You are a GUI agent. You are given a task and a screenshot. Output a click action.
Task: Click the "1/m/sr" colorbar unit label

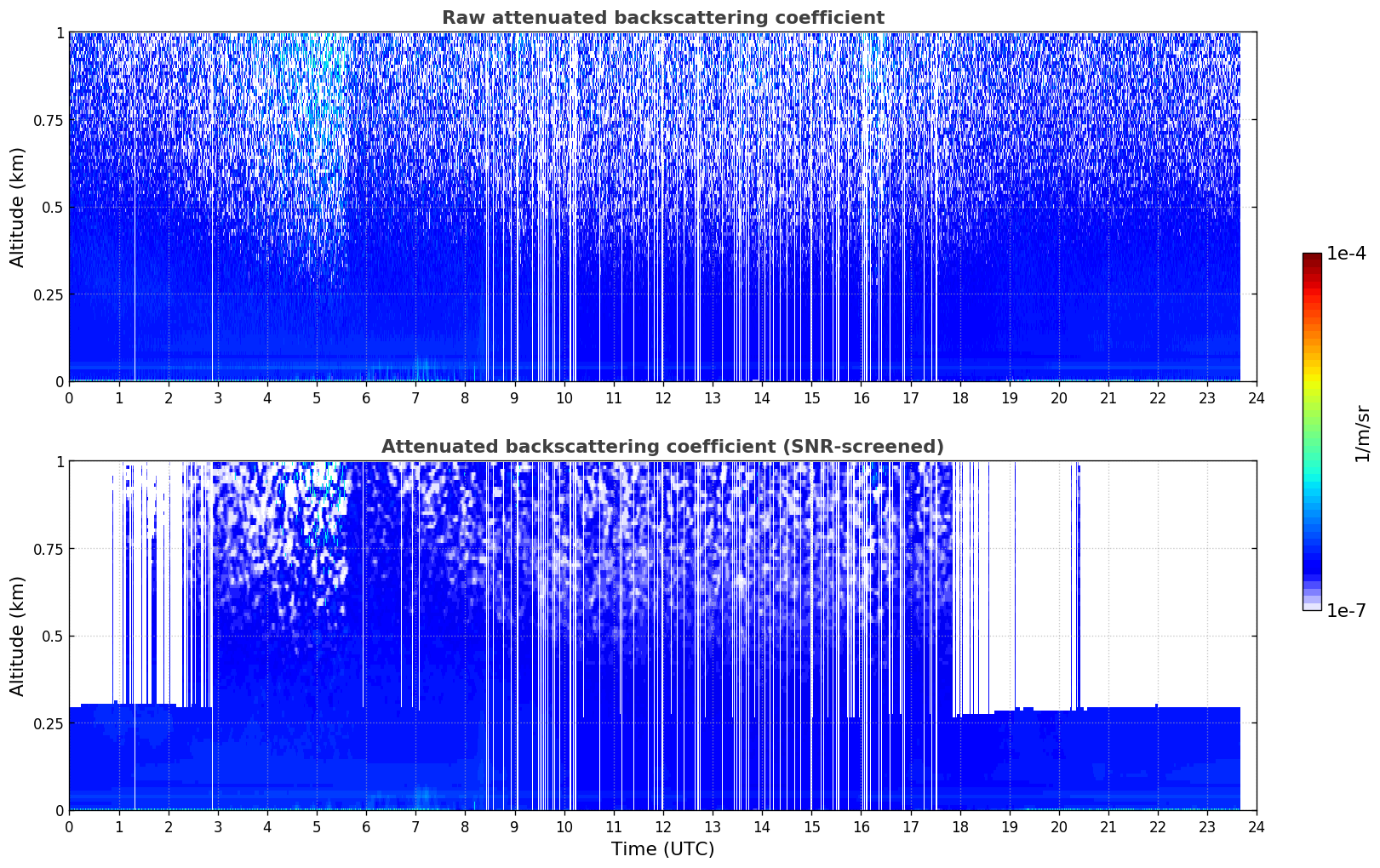1362,432
